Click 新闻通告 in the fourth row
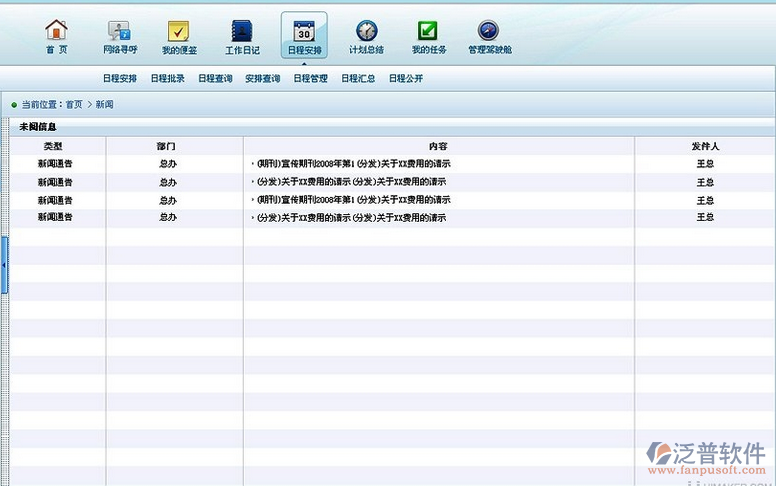This screenshot has width=776, height=486. [x=55, y=217]
